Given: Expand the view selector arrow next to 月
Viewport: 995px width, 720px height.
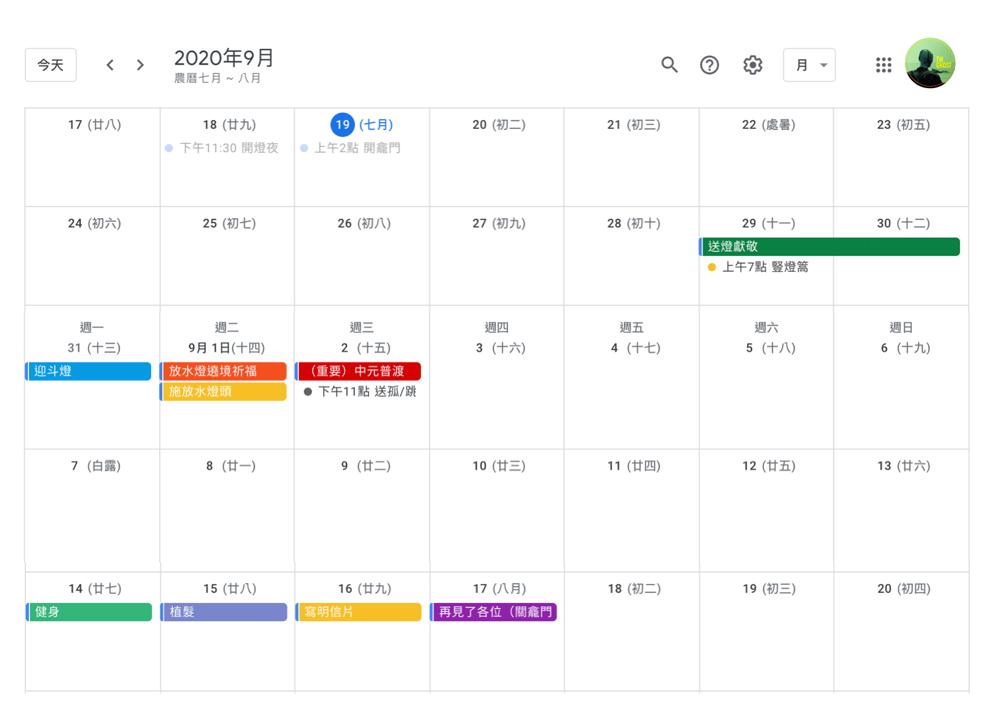Looking at the screenshot, I should point(822,64).
